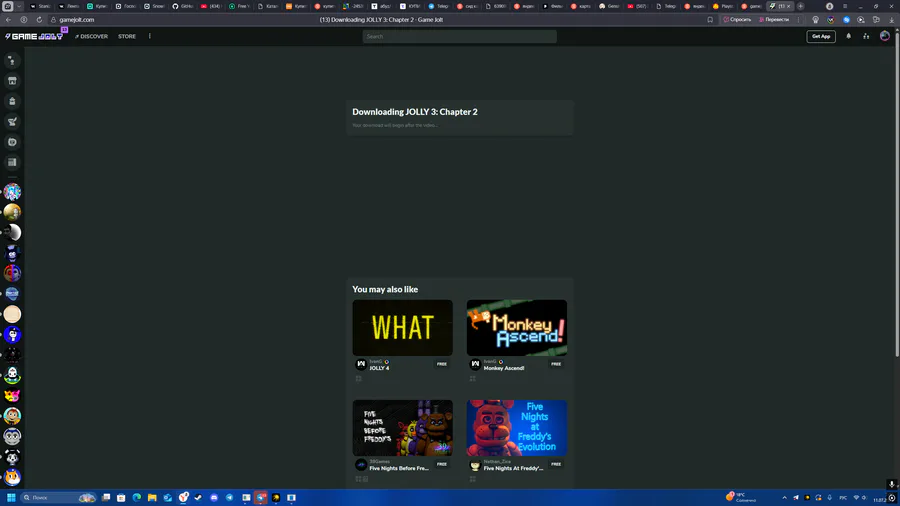Image resolution: width=900 pixels, height=506 pixels.
Task: Open the Five Nights At Freddy'... title link
Action: (513, 469)
